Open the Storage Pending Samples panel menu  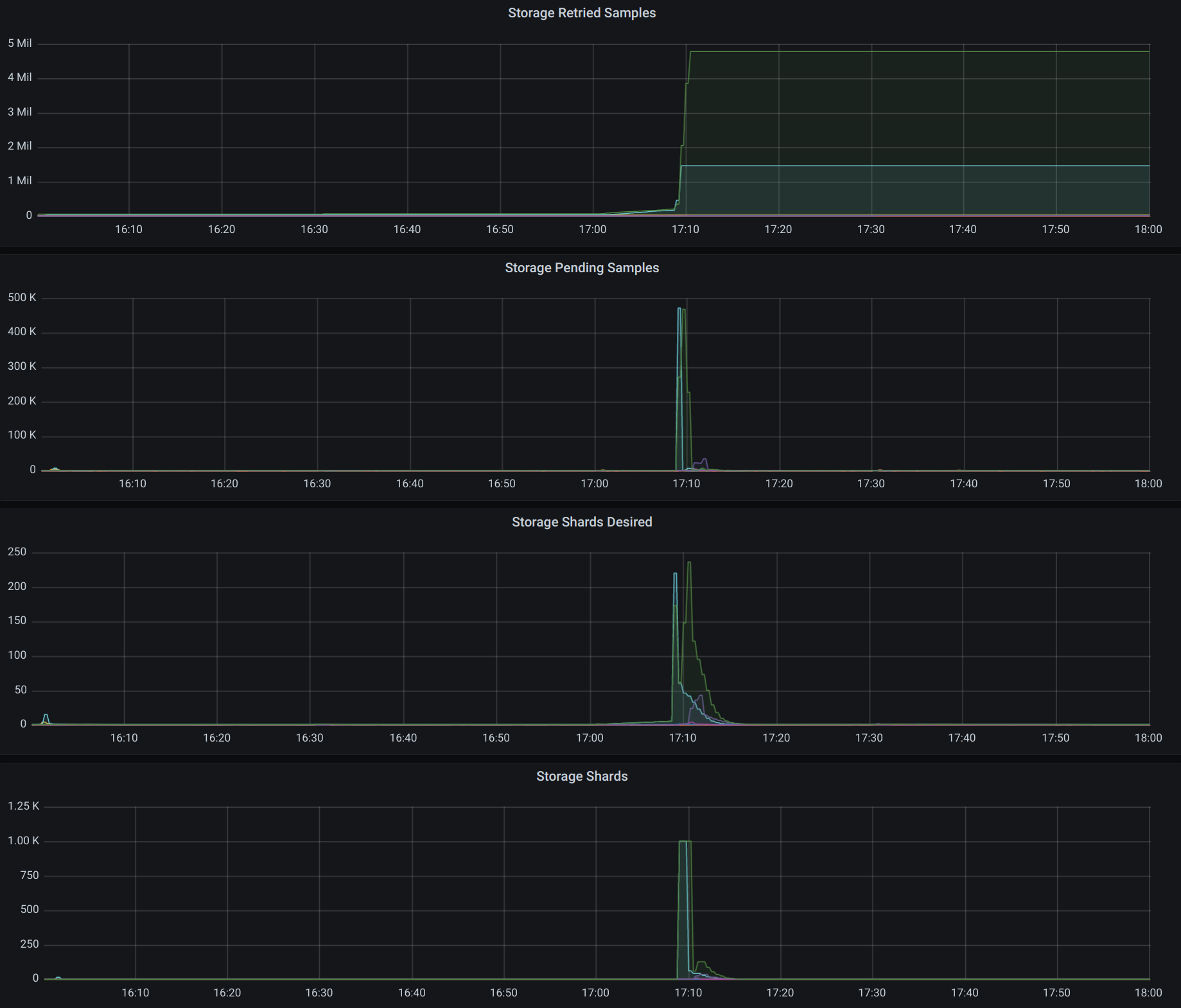point(581,268)
